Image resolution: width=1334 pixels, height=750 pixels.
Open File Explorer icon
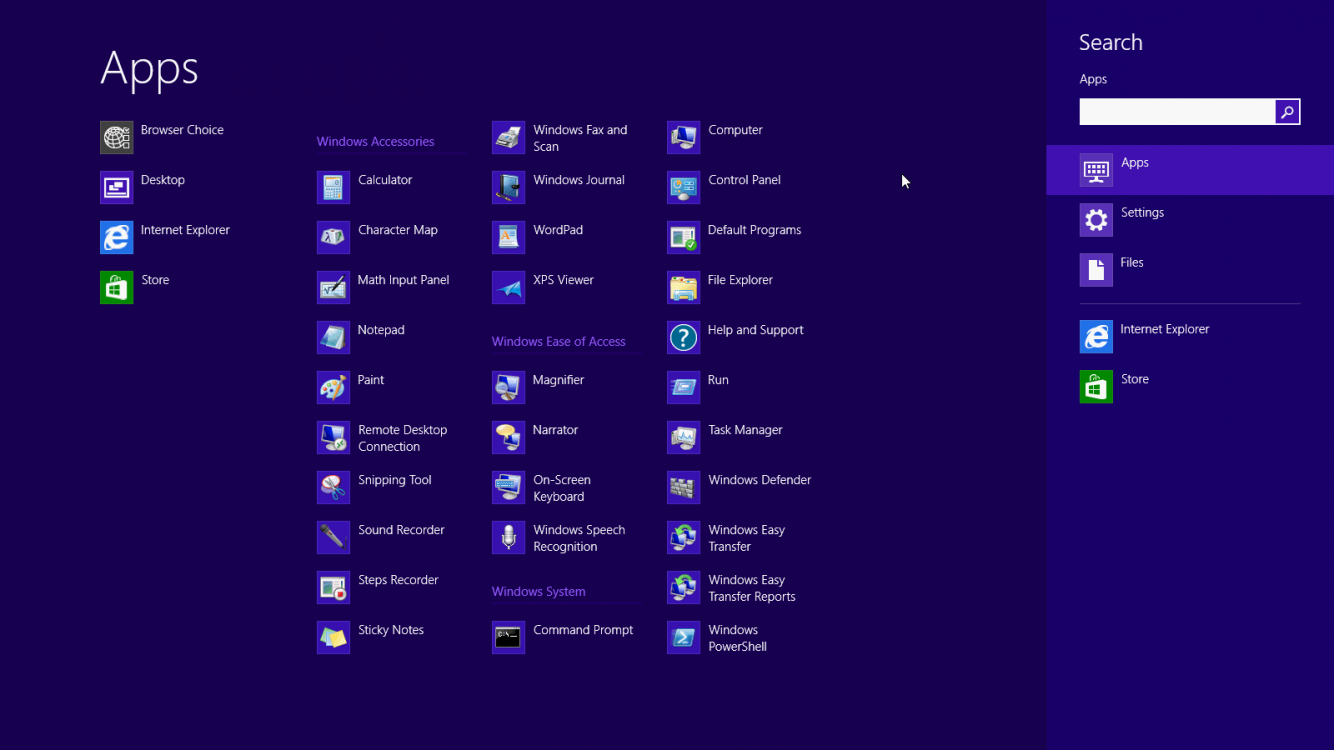tap(683, 287)
